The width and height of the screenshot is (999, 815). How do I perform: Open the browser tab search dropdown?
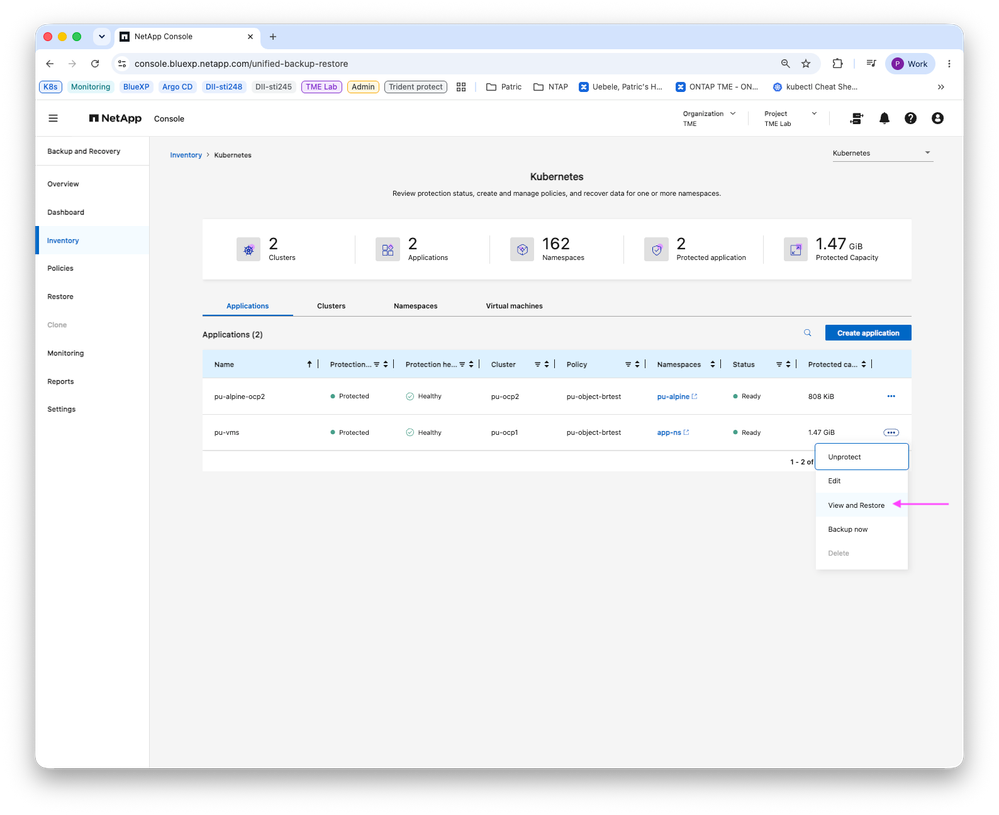tap(101, 37)
